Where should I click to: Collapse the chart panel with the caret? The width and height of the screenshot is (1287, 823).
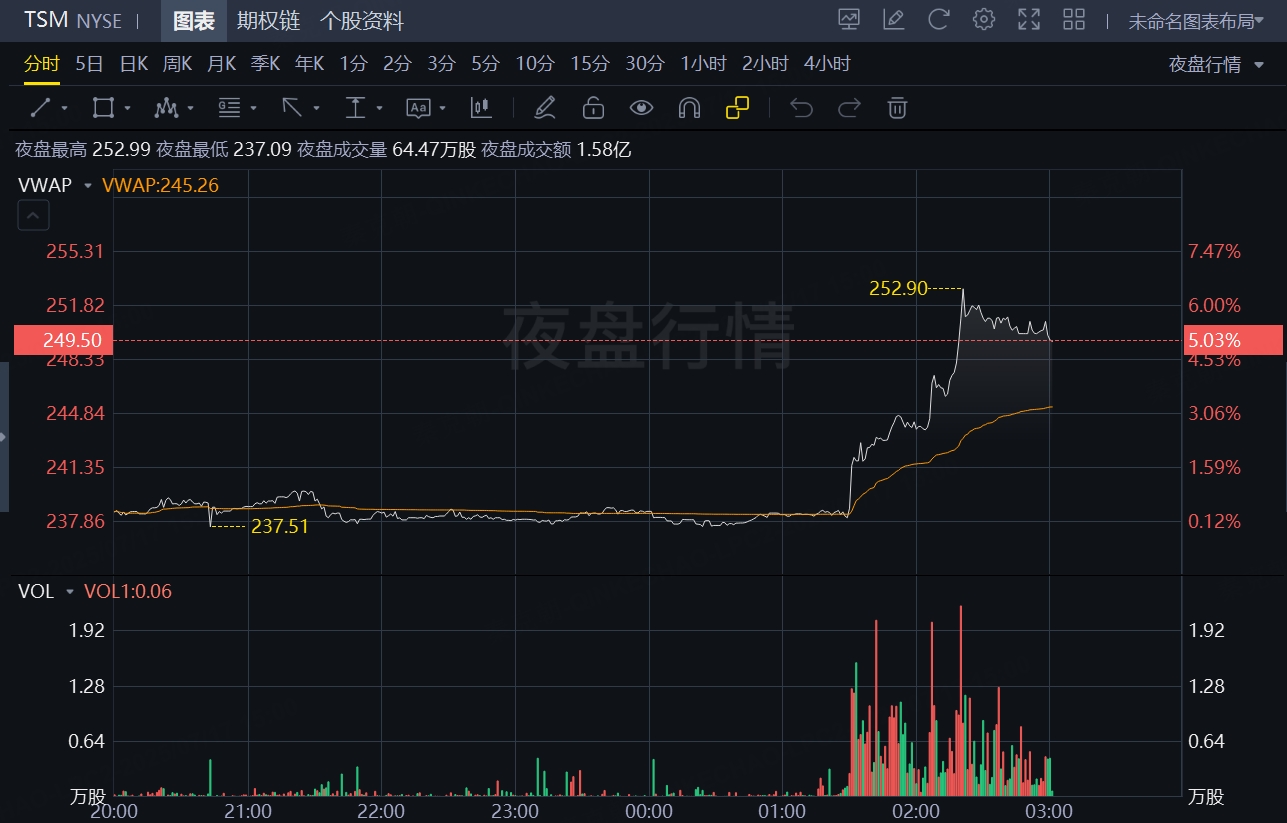(33, 215)
